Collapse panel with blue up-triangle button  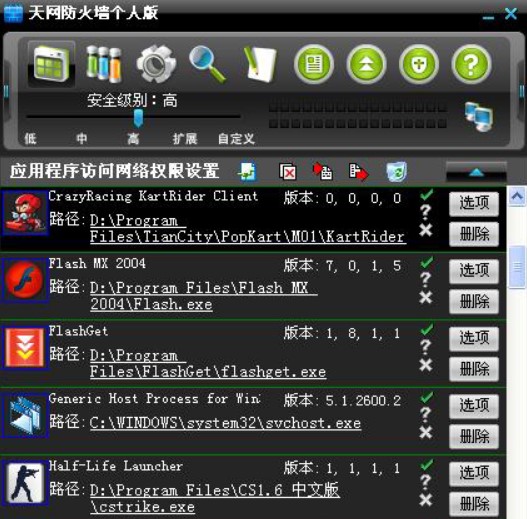(x=476, y=172)
